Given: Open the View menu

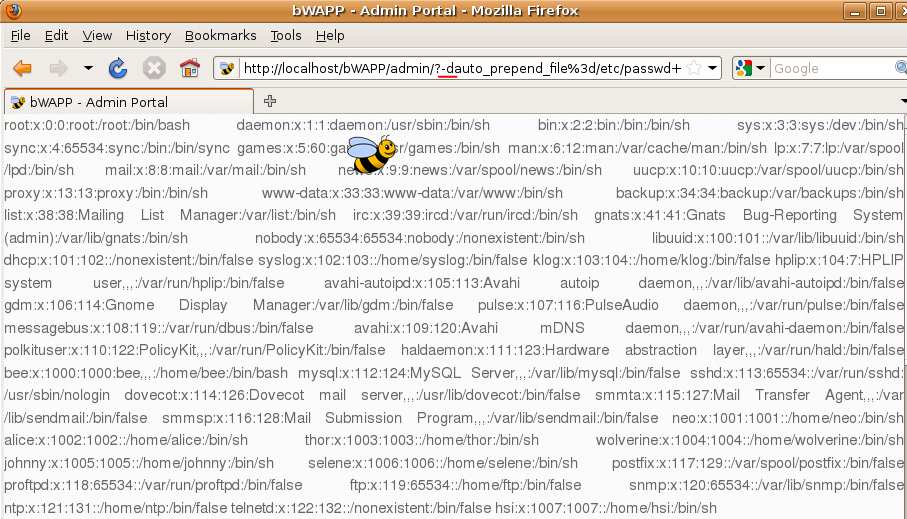Looking at the screenshot, I should [97, 35].
